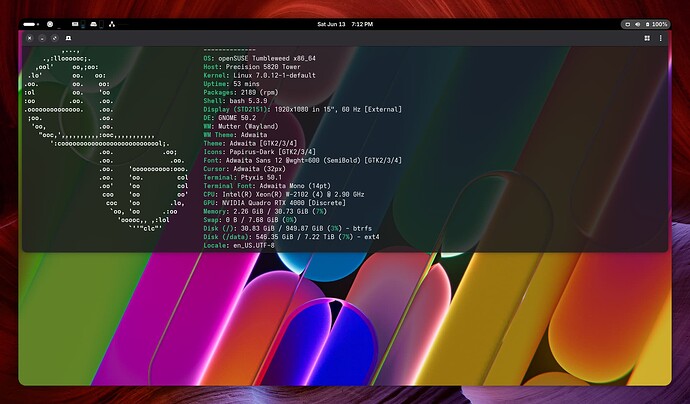Open the date and time clock menu
690x404 pixels.
coord(345,24)
